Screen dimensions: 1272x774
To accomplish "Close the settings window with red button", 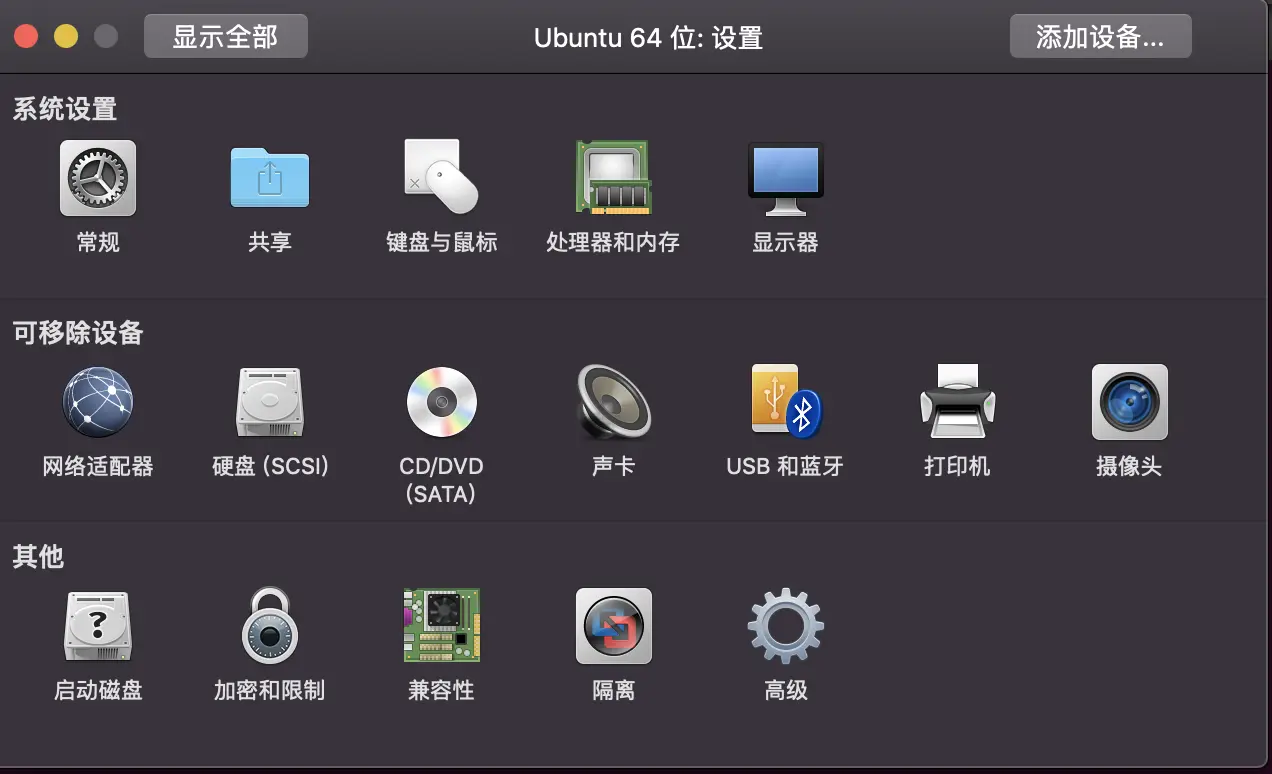I will click(x=26, y=37).
